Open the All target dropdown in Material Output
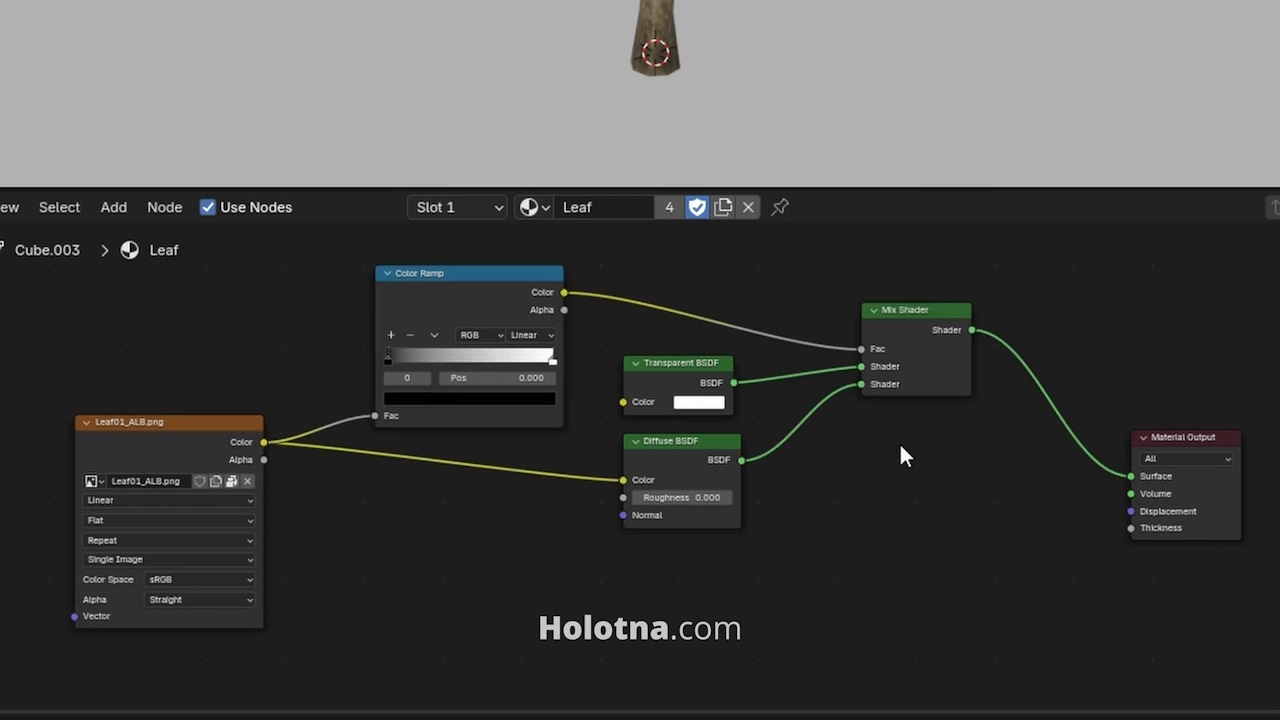 (1186, 458)
